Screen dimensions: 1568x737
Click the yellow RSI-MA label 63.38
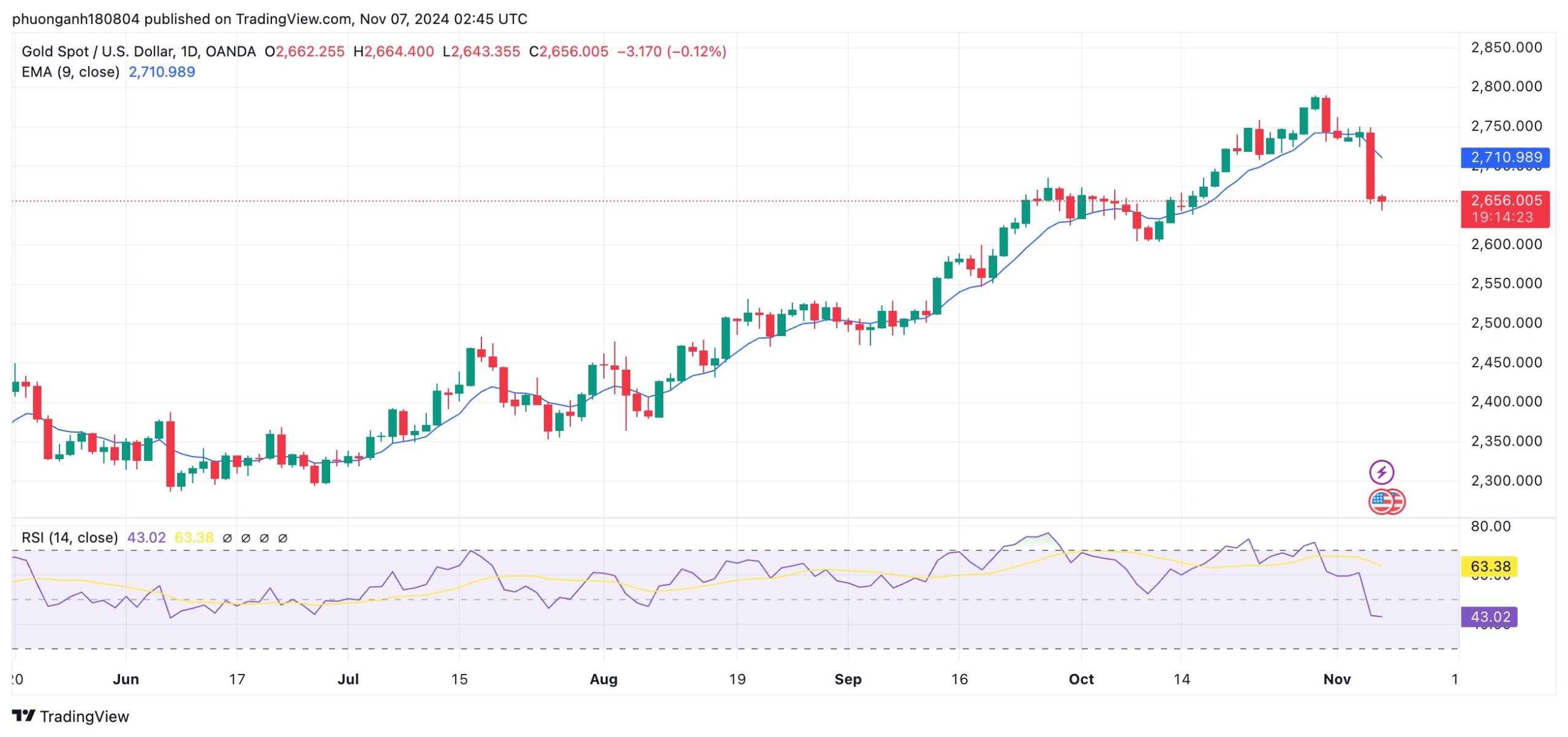coord(1490,566)
